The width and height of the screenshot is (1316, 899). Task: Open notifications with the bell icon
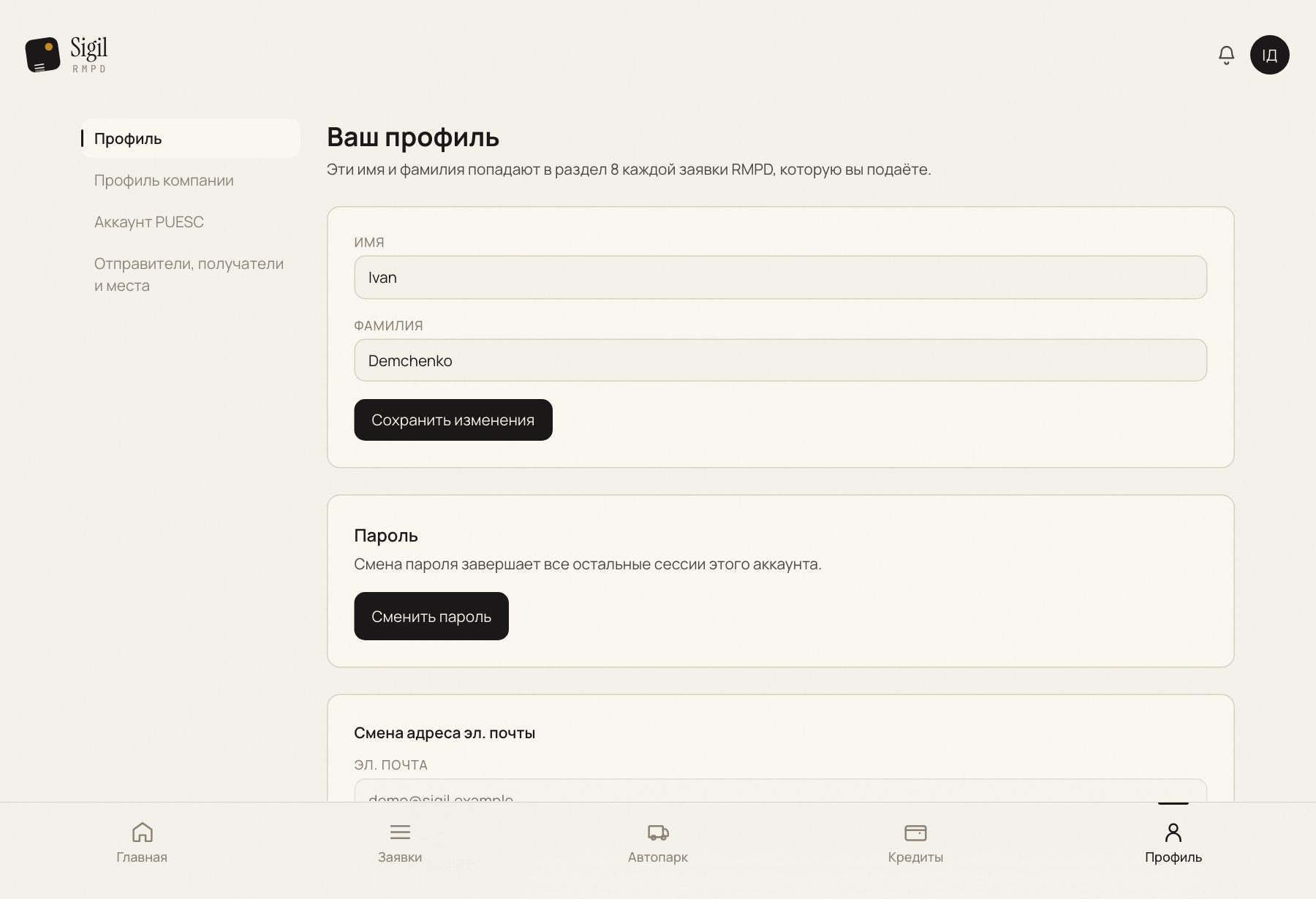[1226, 55]
